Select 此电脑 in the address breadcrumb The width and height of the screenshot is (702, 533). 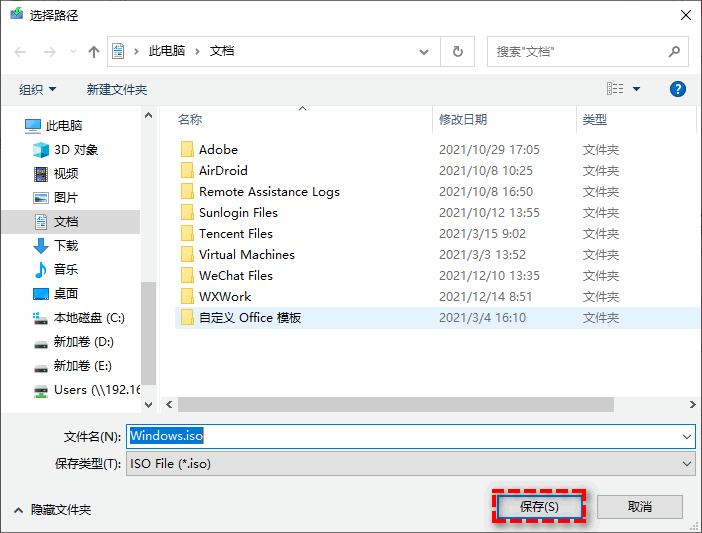(167, 51)
